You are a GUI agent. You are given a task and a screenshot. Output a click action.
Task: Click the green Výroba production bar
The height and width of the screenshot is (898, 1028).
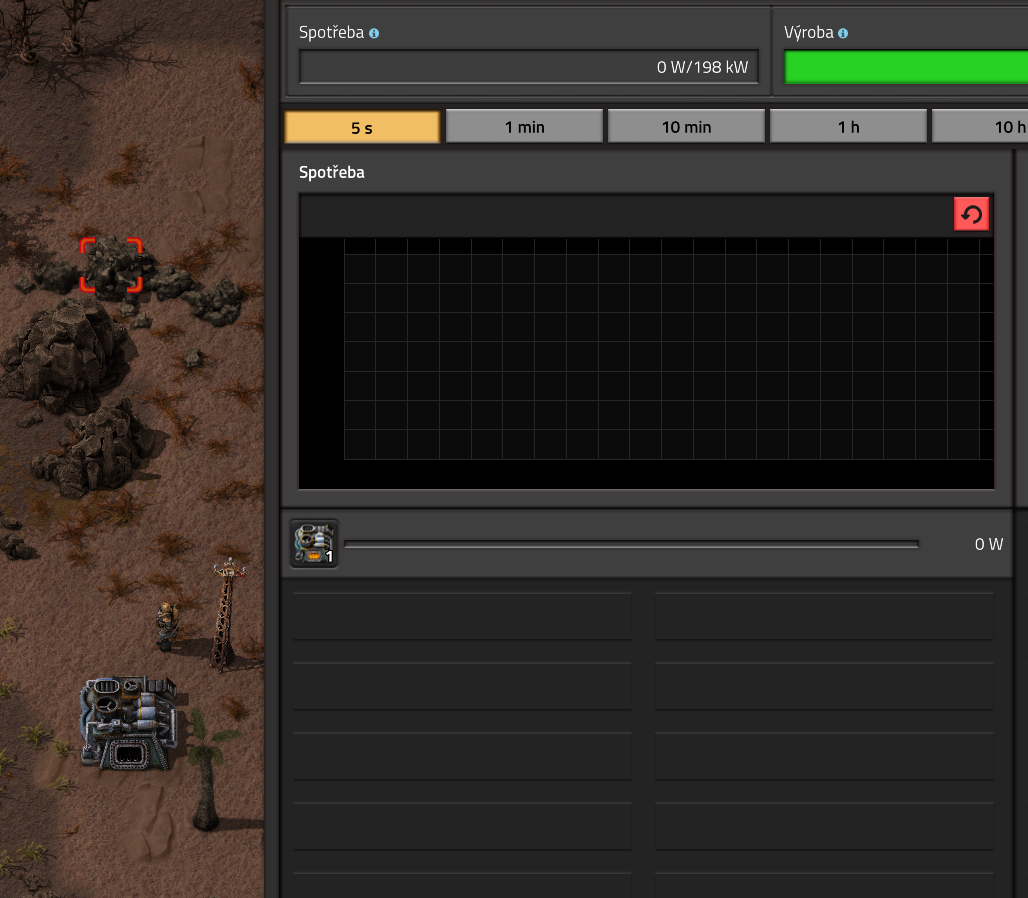(x=905, y=67)
